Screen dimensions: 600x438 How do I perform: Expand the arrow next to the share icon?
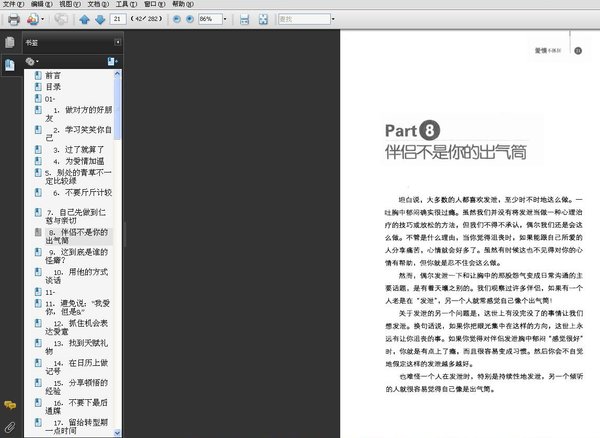point(42,19)
